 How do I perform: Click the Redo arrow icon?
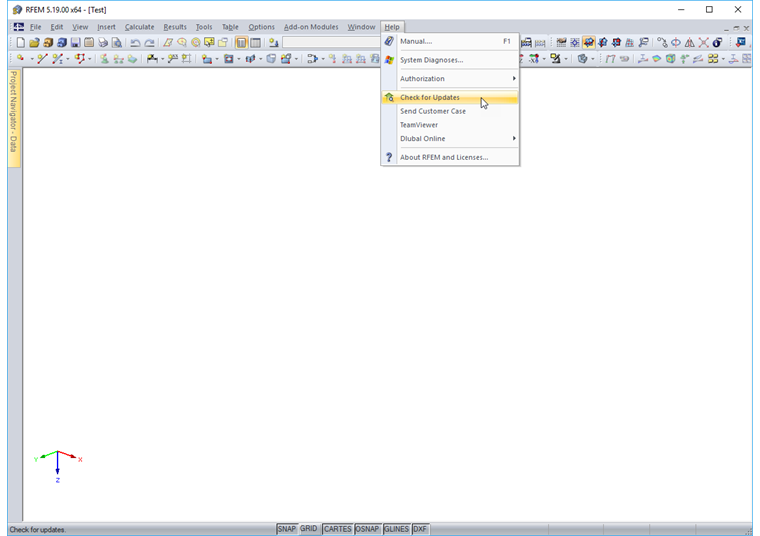149,43
